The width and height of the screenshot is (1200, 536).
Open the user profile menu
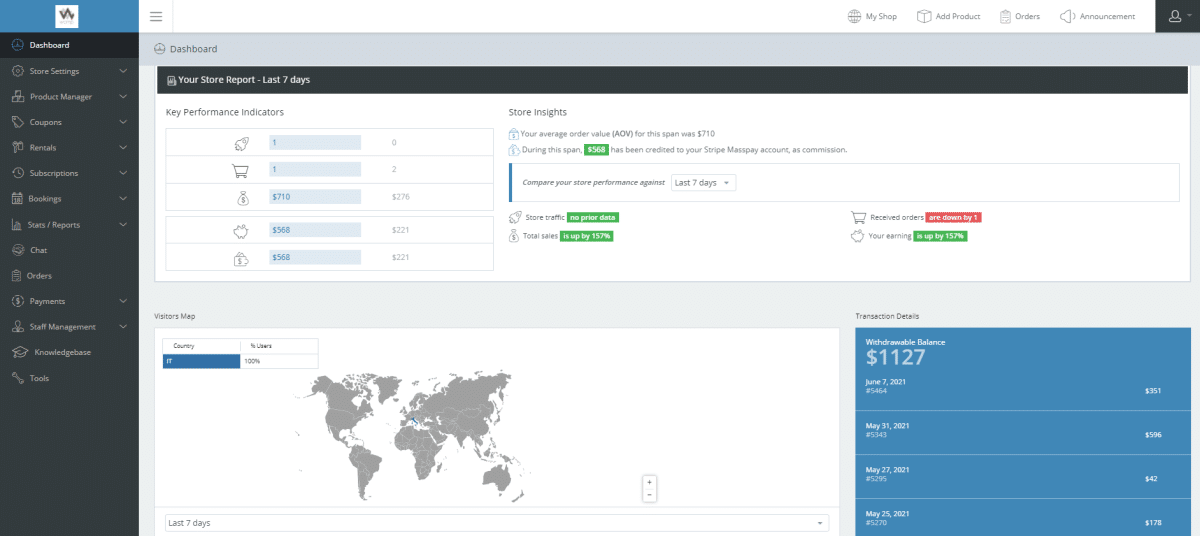(x=1177, y=16)
